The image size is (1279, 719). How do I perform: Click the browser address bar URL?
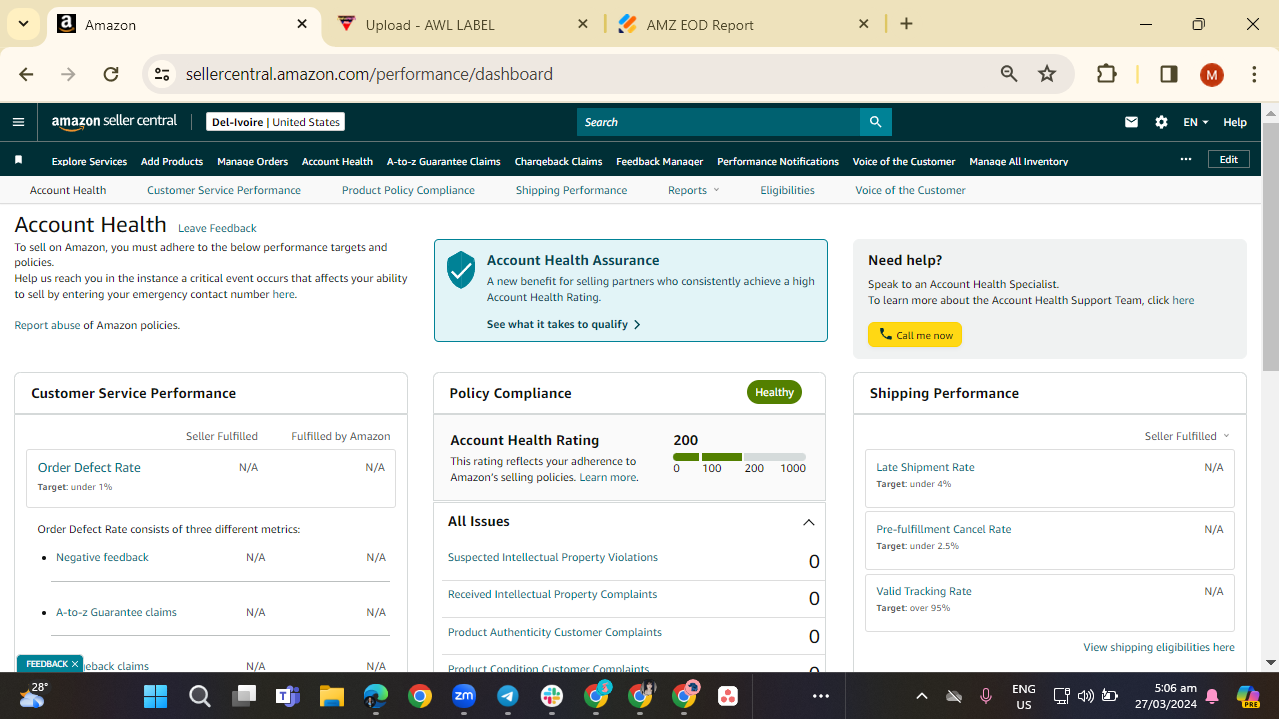[x=369, y=74]
